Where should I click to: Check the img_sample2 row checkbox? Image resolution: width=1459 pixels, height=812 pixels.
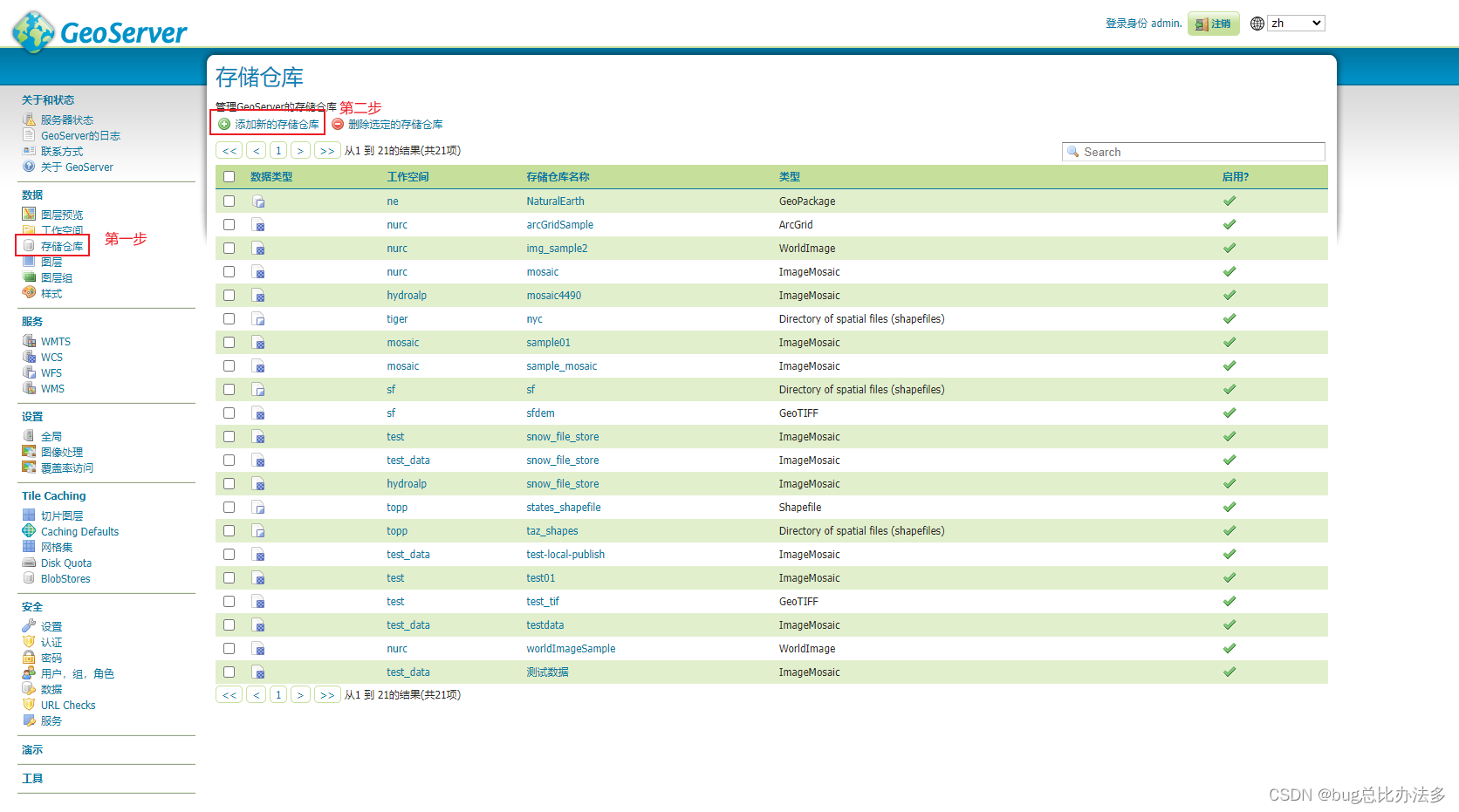pyautogui.click(x=229, y=249)
